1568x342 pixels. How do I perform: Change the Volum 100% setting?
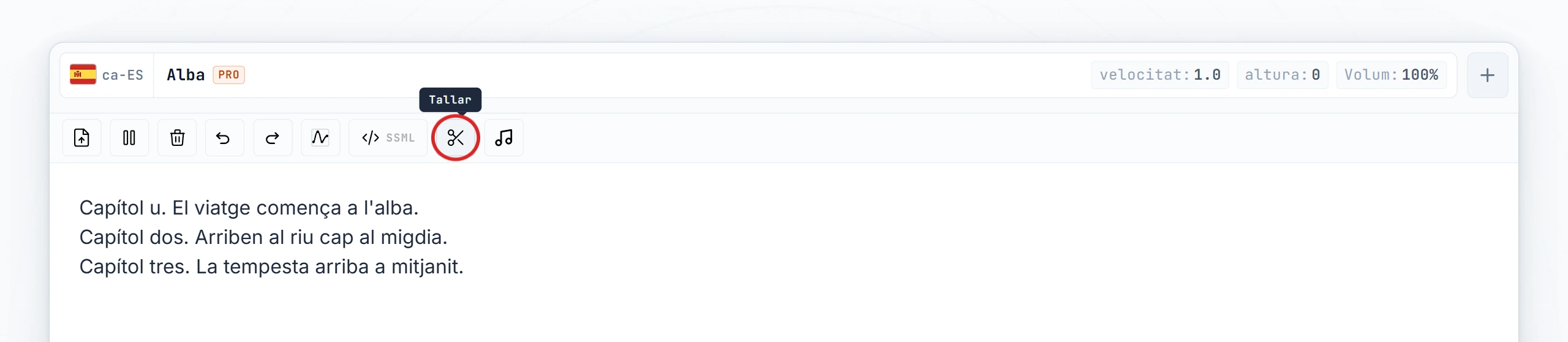(x=1391, y=75)
